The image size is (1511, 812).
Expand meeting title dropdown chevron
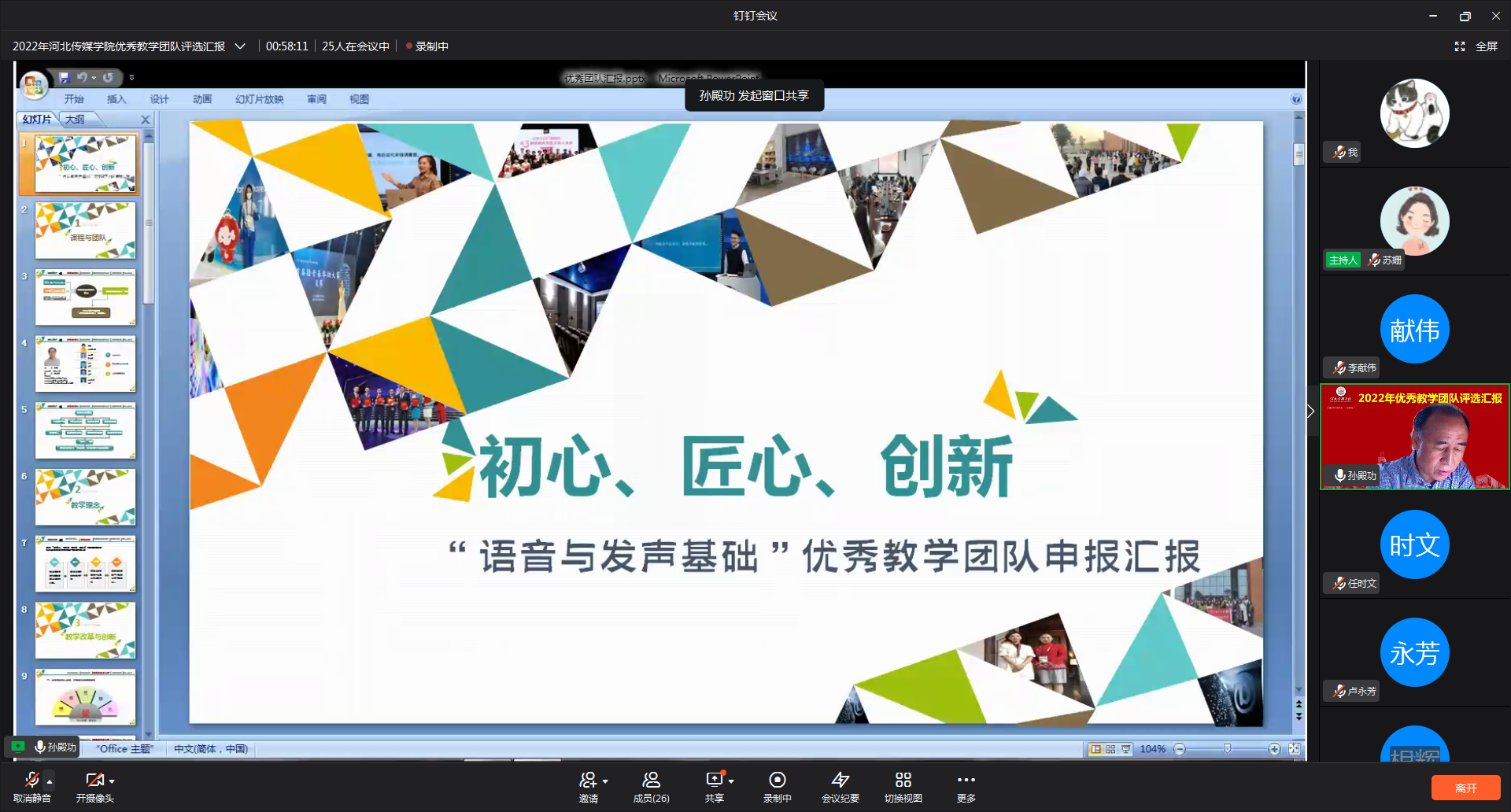click(240, 46)
